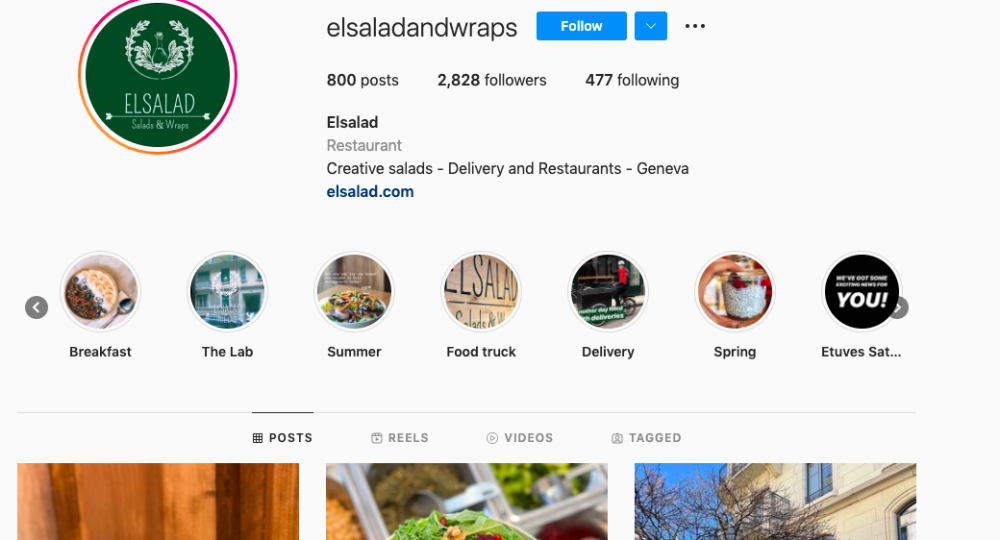1000x540 pixels.
Task: Open the three-dot more options menu
Action: point(695,26)
